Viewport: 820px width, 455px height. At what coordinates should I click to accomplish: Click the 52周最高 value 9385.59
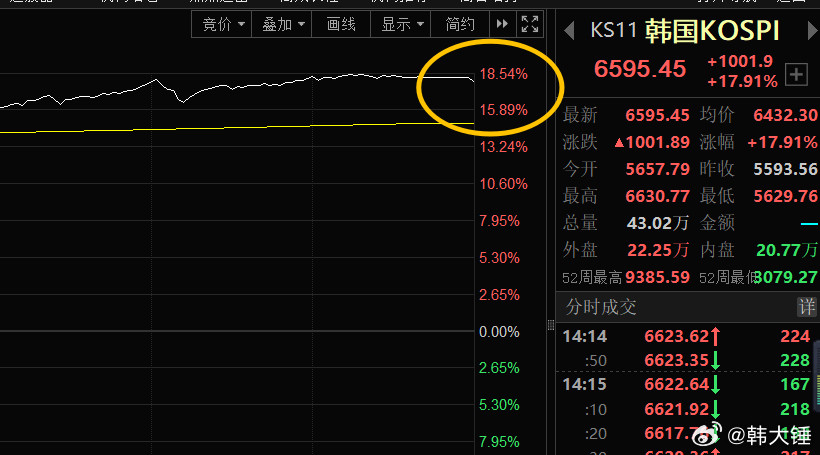point(657,277)
